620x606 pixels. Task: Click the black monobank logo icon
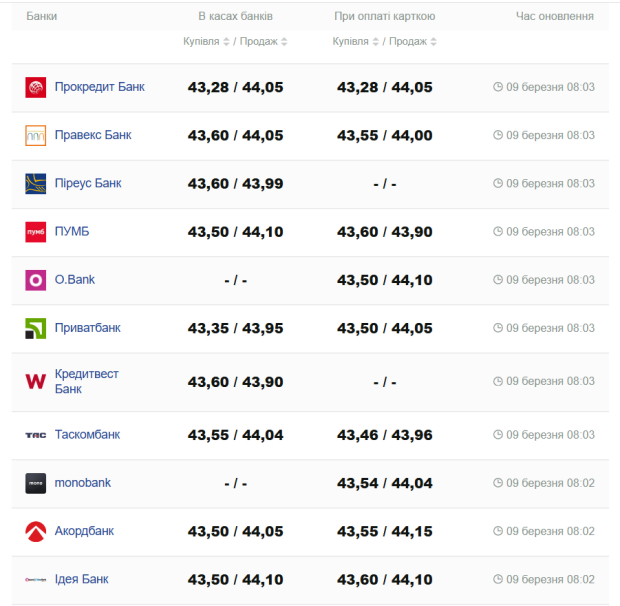point(36,483)
